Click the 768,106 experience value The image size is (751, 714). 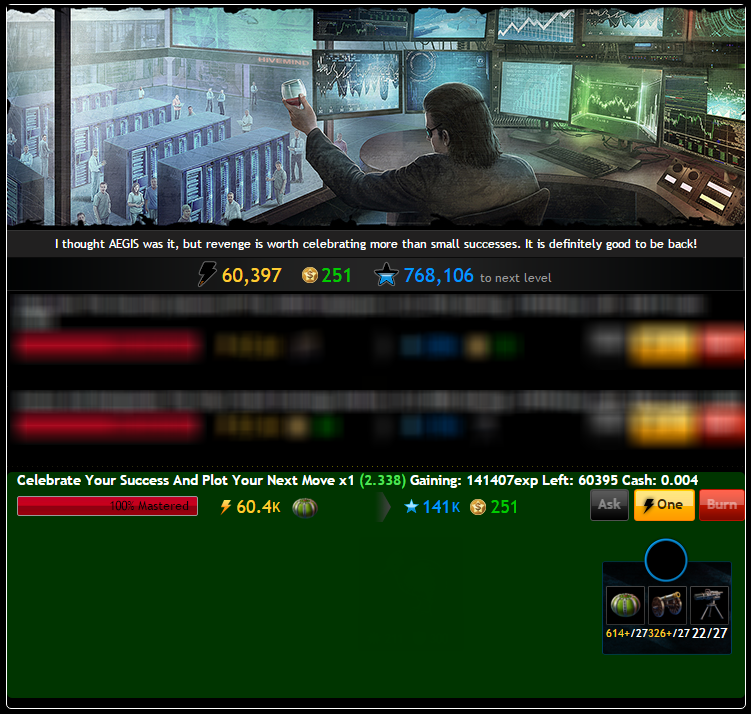pos(438,275)
